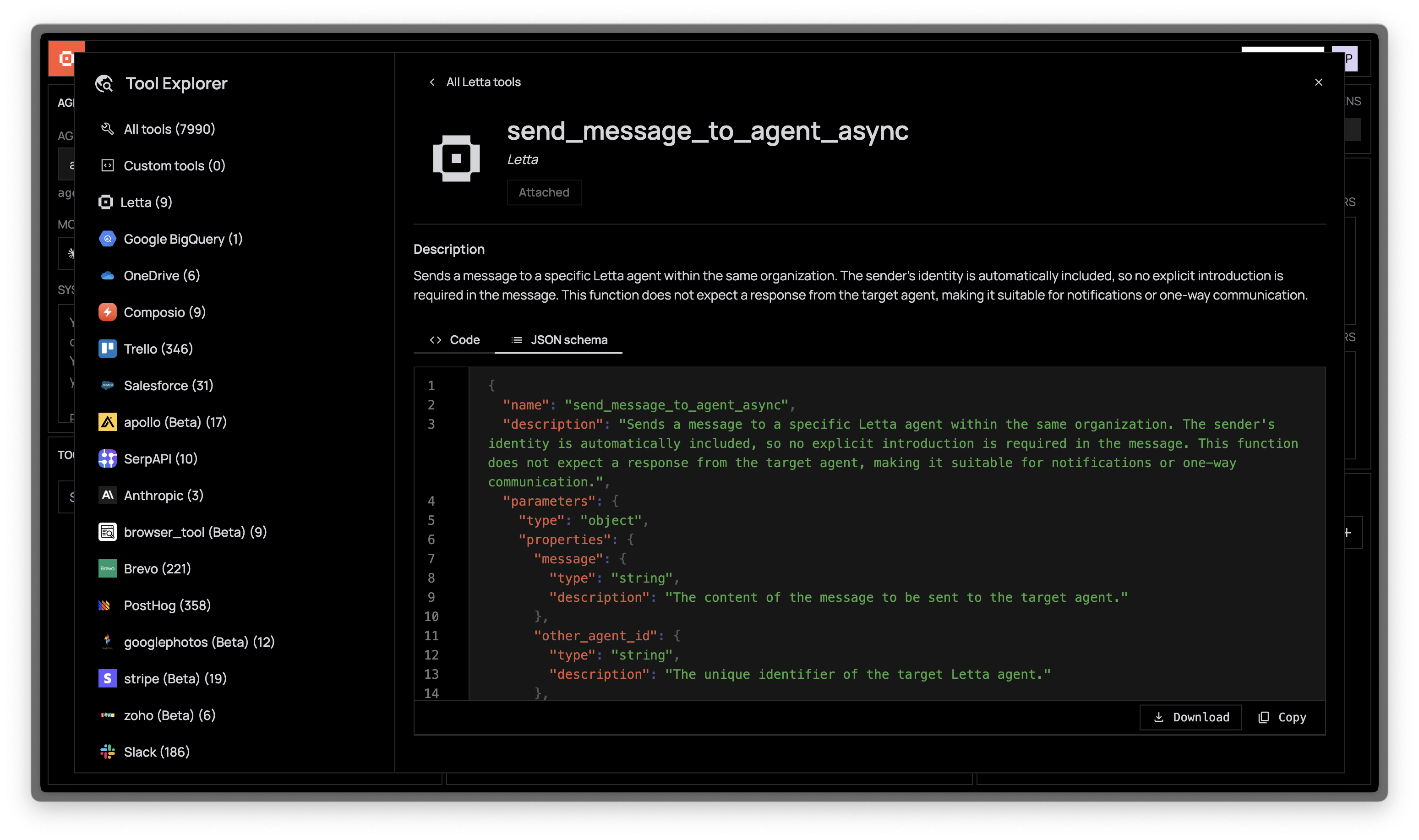Close the Tool Explorer dialog
Viewport: 1419px width, 840px height.
tap(1318, 82)
